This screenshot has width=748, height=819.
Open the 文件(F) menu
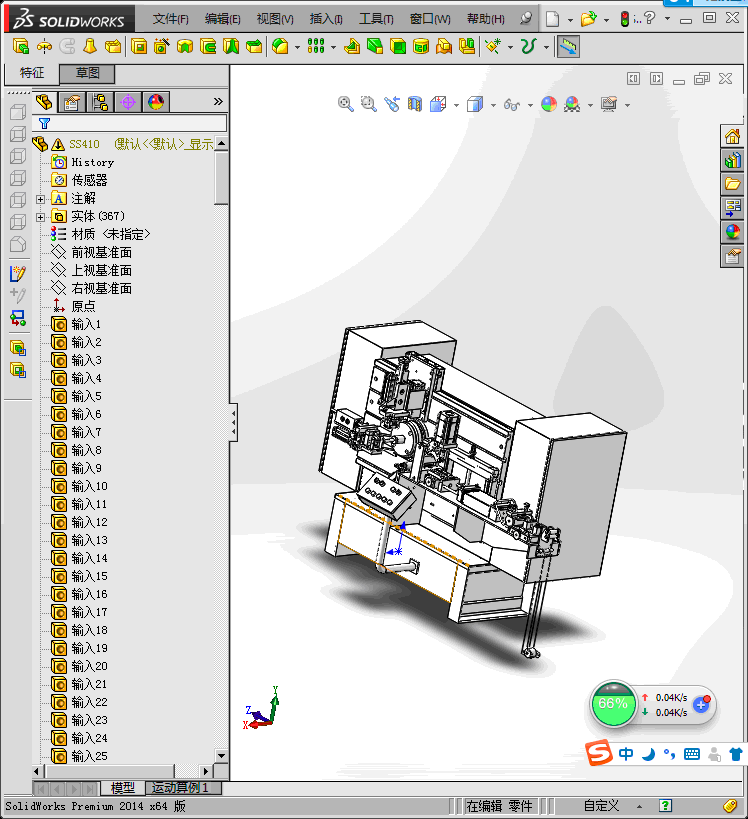coord(170,19)
